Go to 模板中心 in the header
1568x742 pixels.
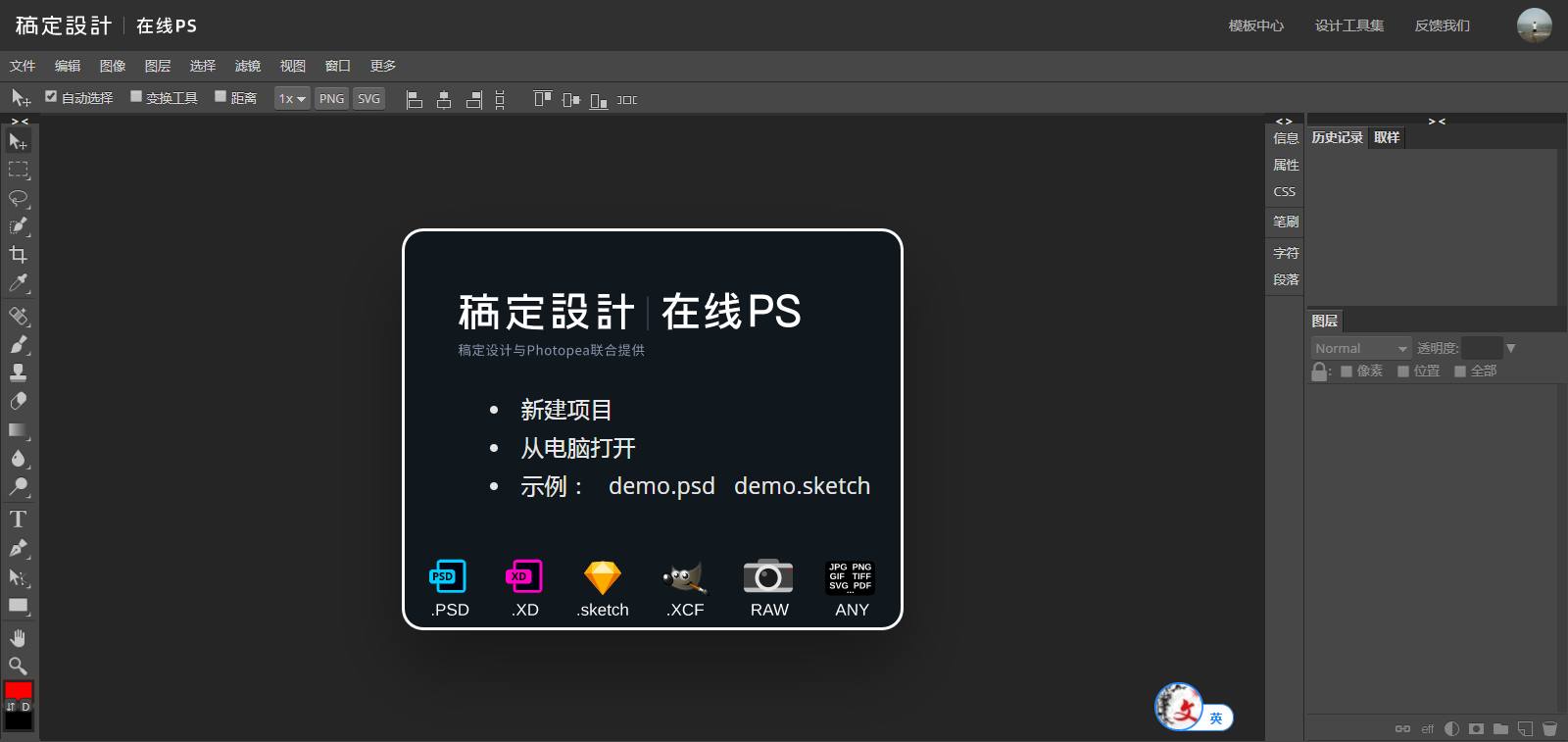1256,25
